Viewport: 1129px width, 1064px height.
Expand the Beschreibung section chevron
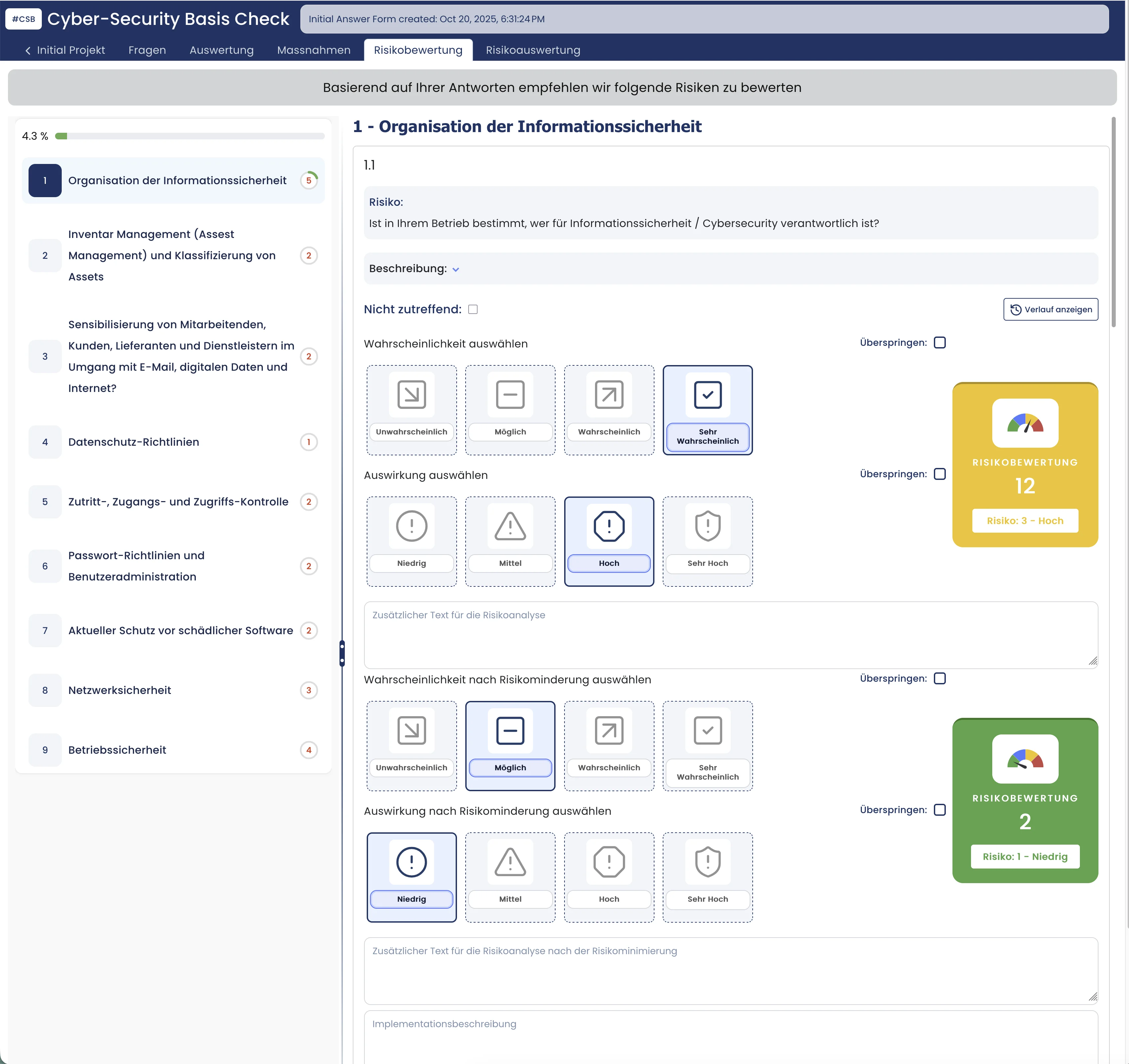point(455,269)
